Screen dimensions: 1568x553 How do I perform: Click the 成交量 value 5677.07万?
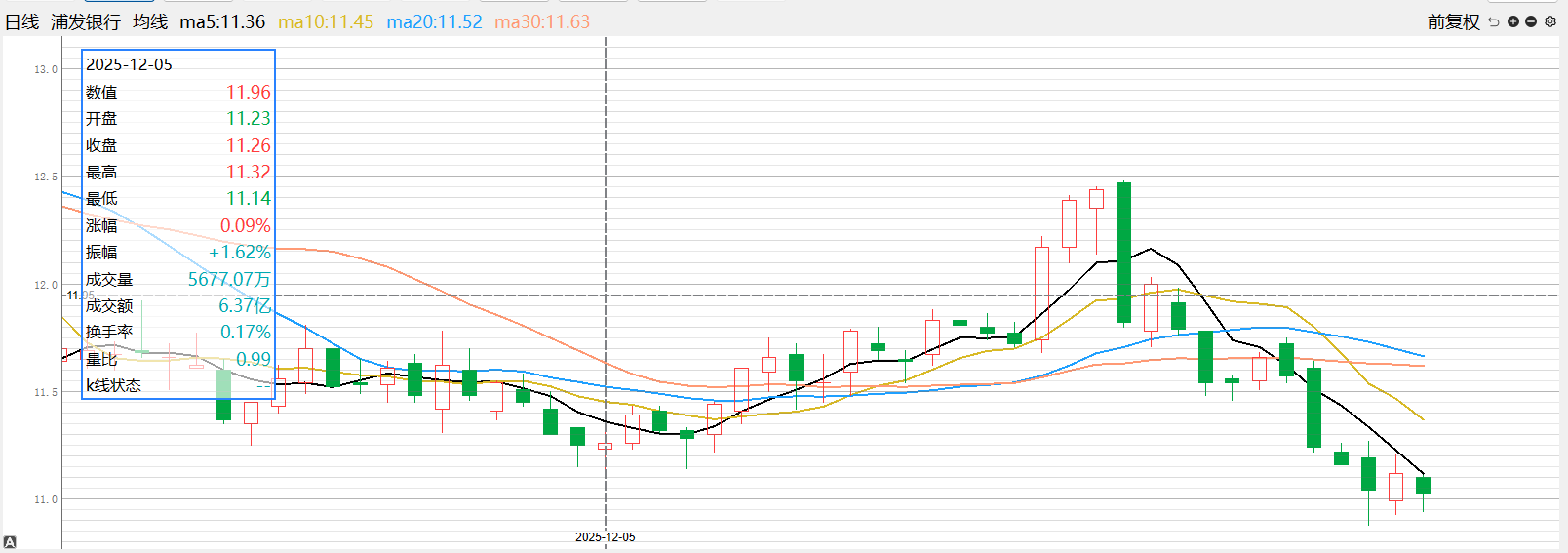click(x=230, y=279)
